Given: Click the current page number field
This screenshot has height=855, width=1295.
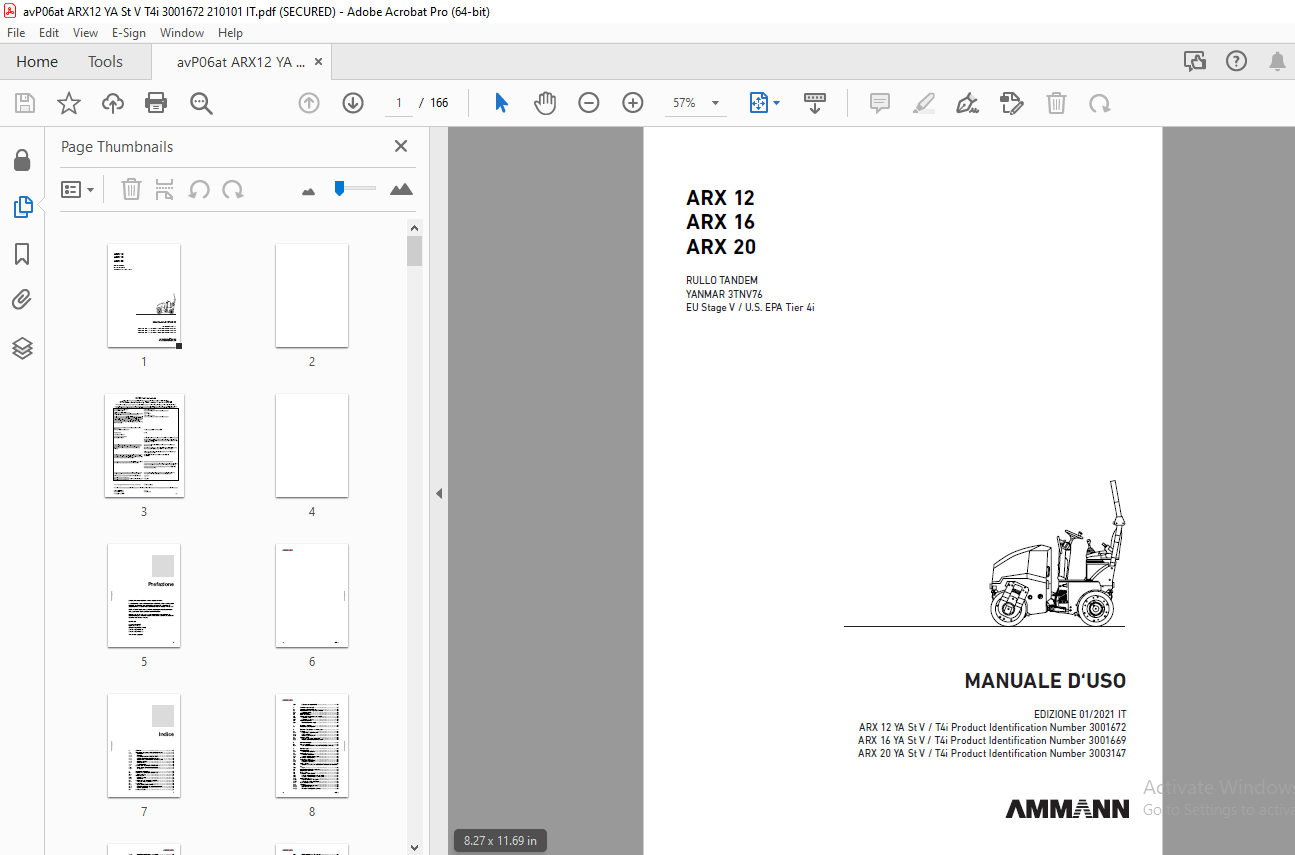Looking at the screenshot, I should click(x=399, y=103).
